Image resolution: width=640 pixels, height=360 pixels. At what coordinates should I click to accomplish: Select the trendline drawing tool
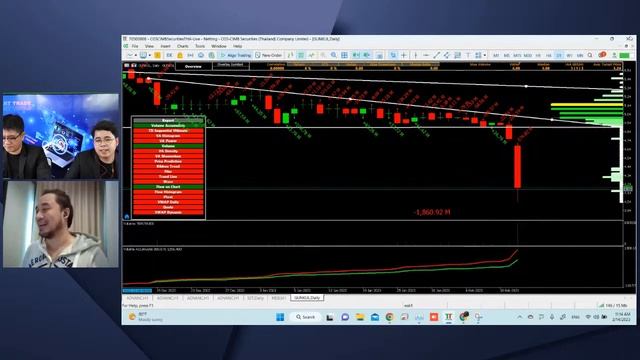436,55
